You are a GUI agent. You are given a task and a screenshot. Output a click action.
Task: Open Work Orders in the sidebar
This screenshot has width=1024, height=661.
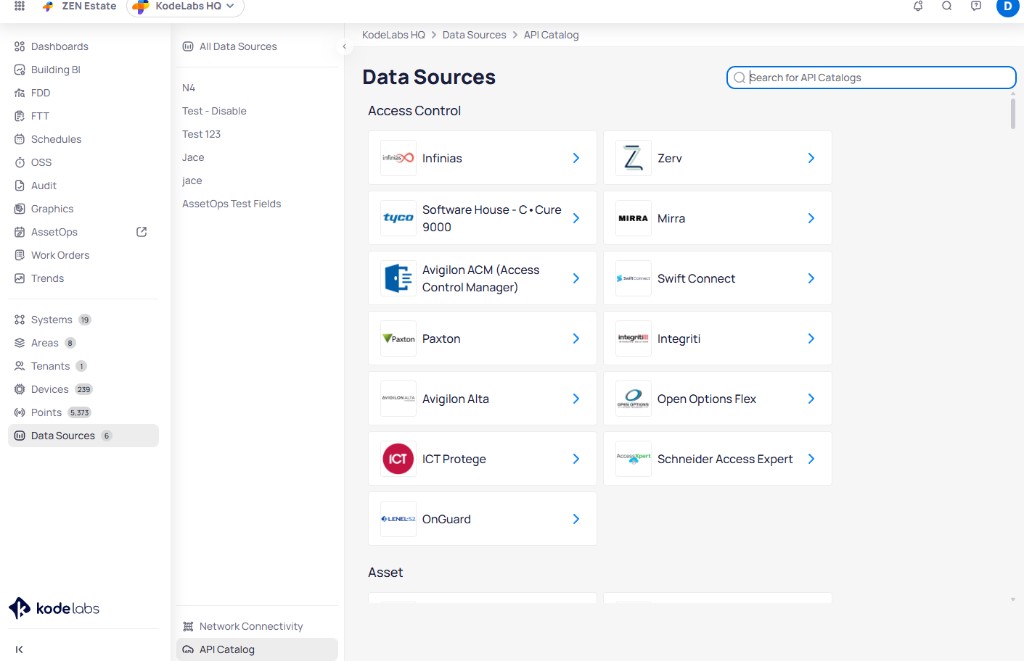(x=83, y=255)
